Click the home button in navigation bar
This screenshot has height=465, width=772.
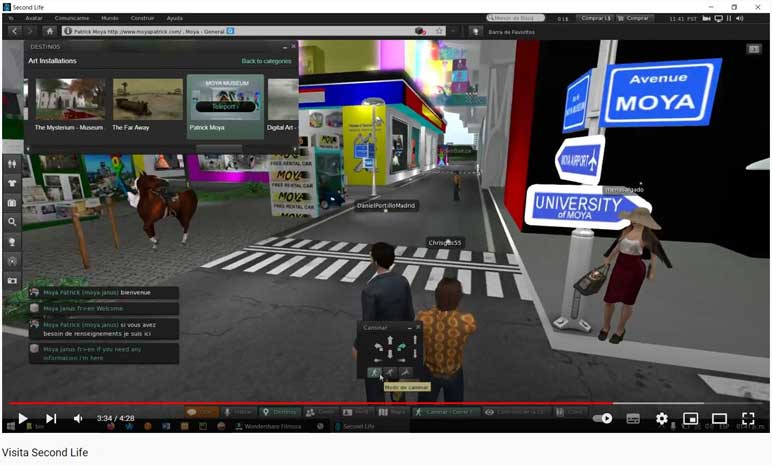click(x=49, y=31)
